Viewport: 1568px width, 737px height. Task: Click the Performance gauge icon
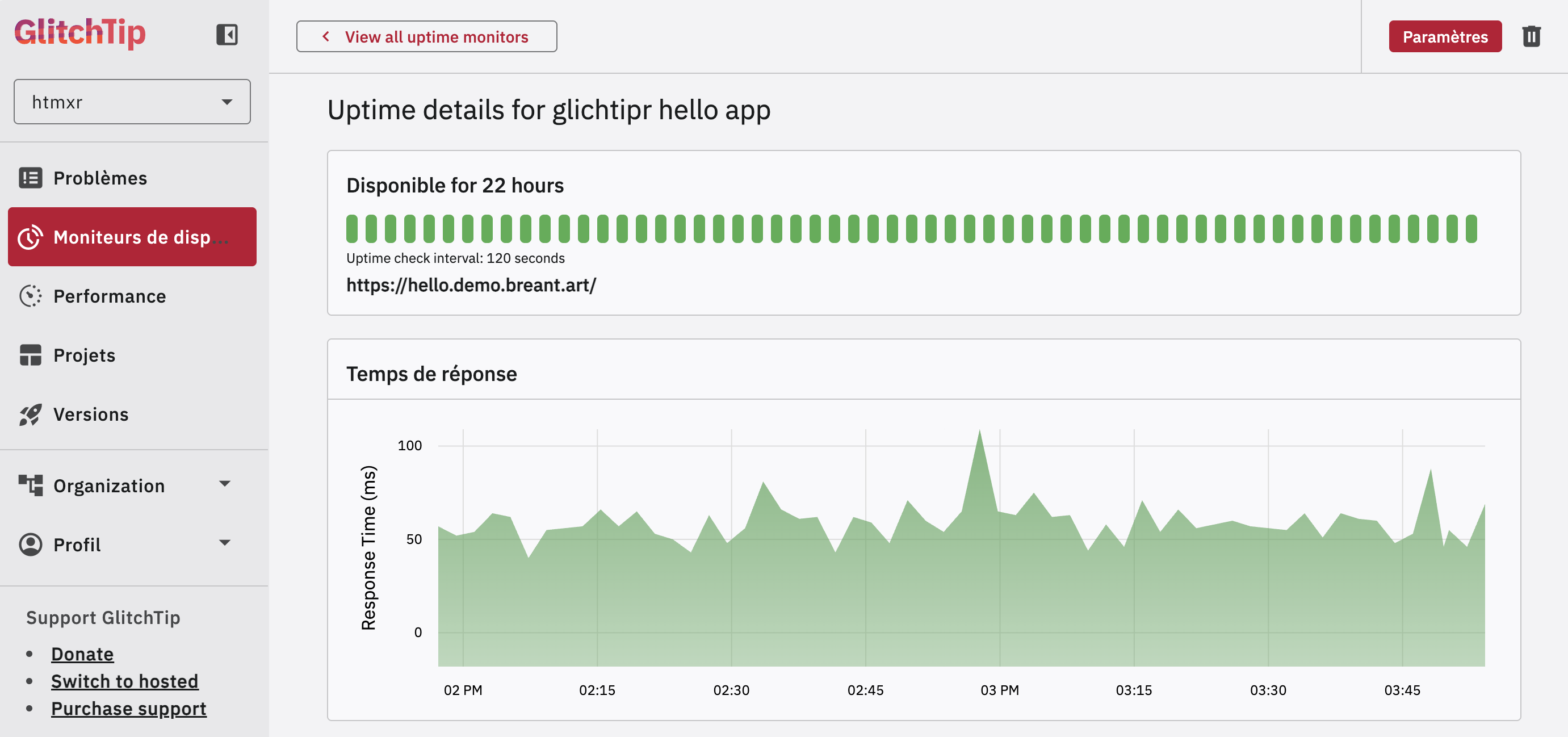(31, 296)
